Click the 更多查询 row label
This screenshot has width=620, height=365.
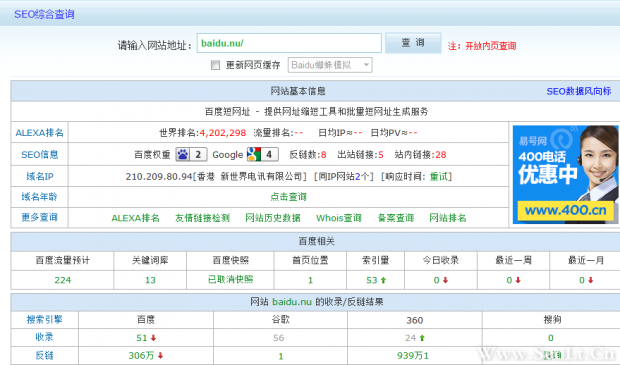[x=40, y=217]
